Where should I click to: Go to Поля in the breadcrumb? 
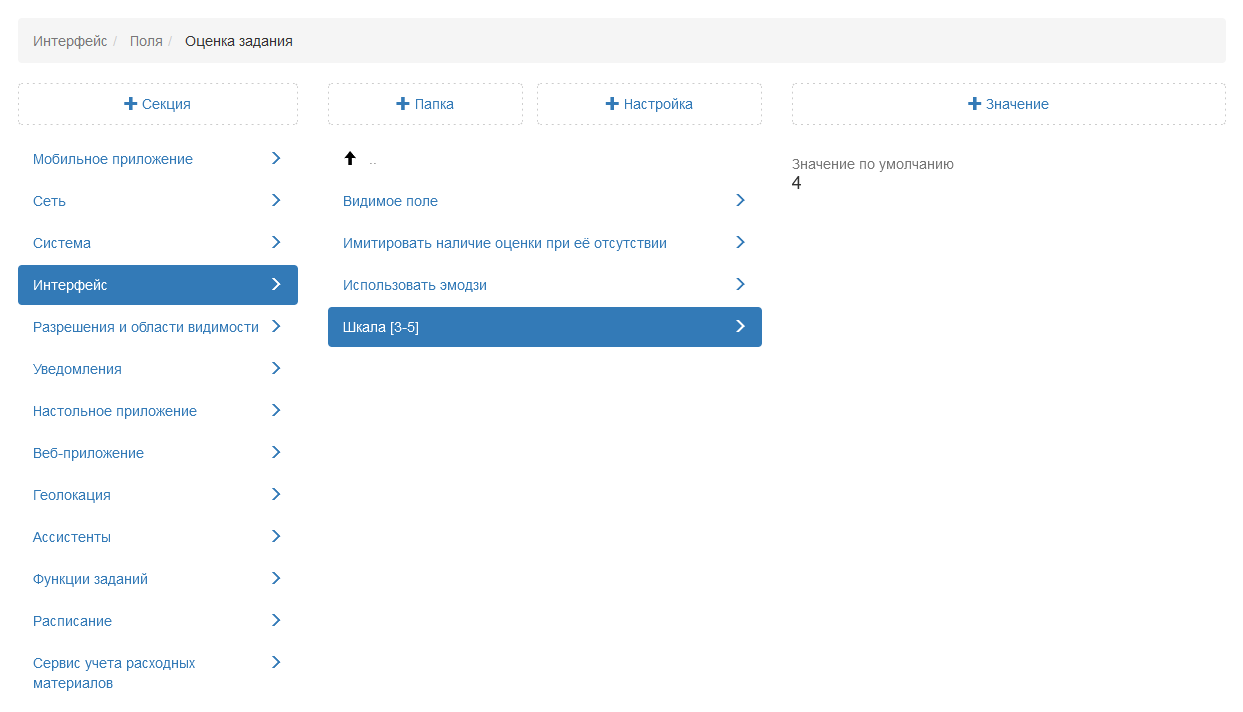click(x=146, y=41)
